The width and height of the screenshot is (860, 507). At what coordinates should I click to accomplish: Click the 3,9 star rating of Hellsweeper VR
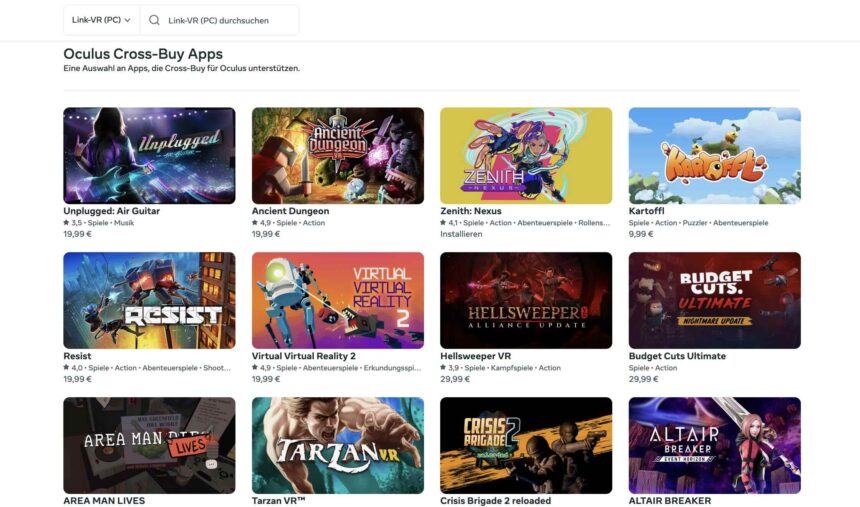click(450, 368)
